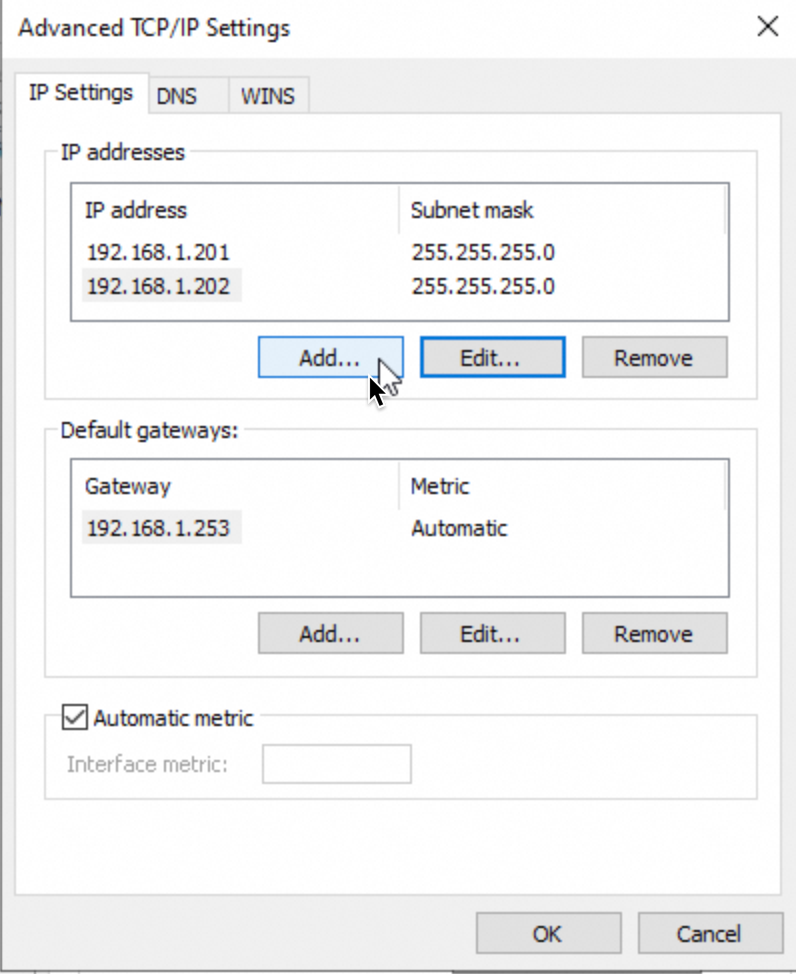Confirm settings with OK button
Image resolution: width=796 pixels, height=974 pixels.
pyautogui.click(x=549, y=933)
